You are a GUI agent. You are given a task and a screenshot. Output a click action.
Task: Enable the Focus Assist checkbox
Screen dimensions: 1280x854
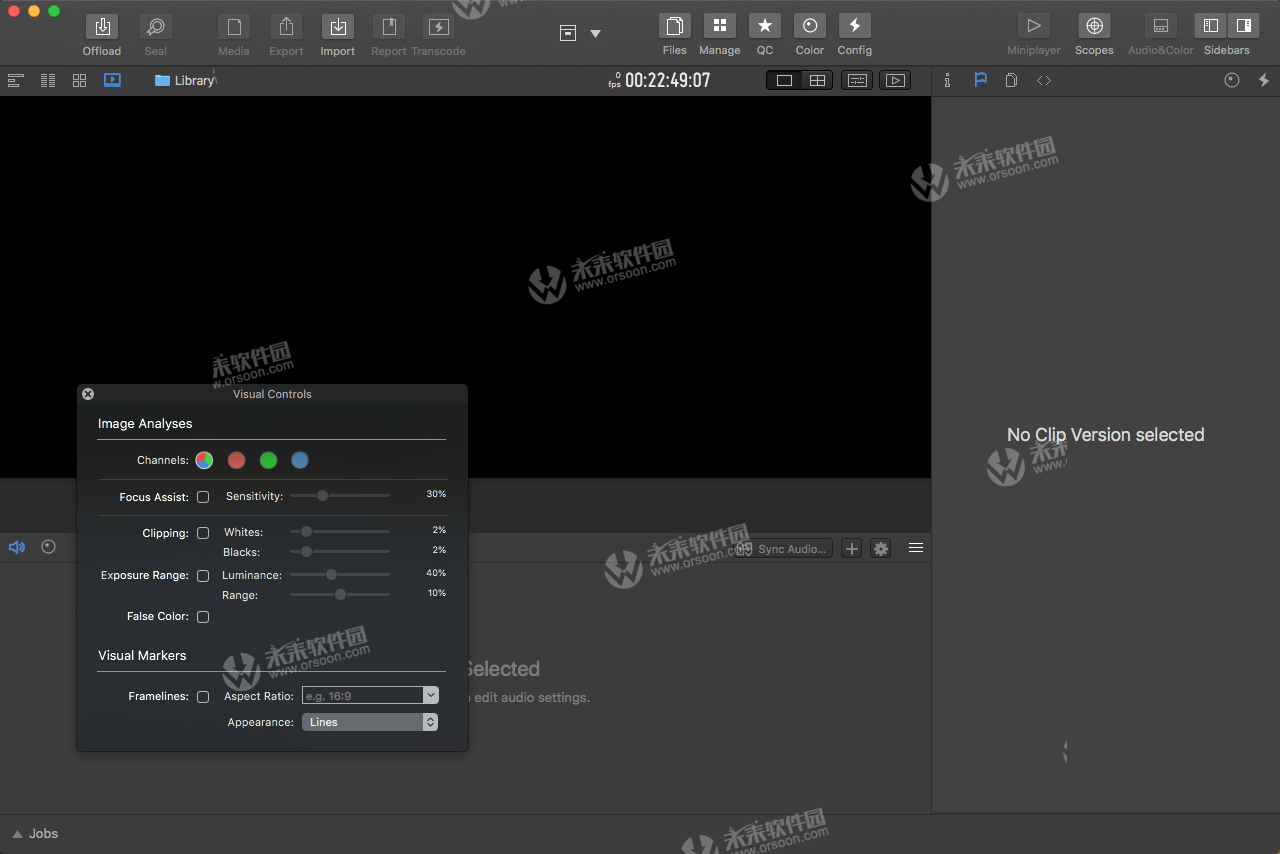point(203,496)
